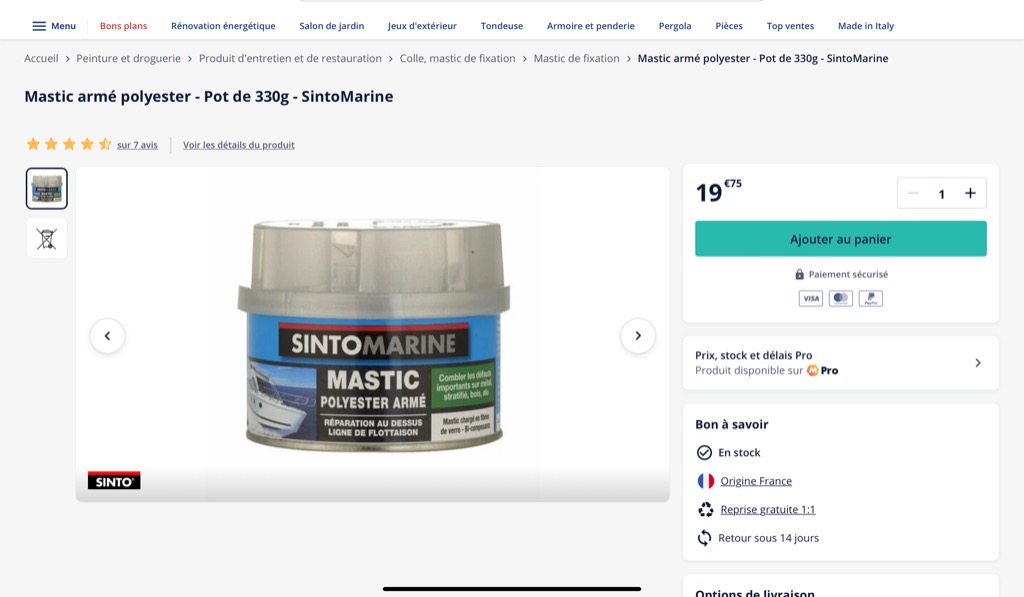Open the Origine France link

(756, 481)
